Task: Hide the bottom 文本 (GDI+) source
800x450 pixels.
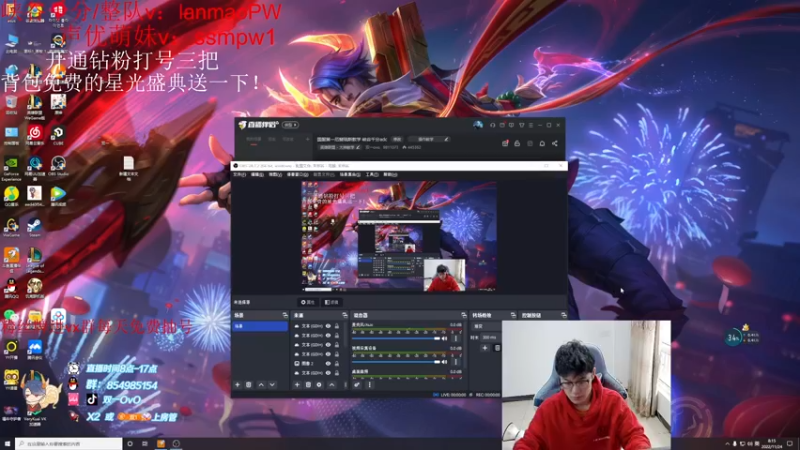Action: pyautogui.click(x=328, y=373)
